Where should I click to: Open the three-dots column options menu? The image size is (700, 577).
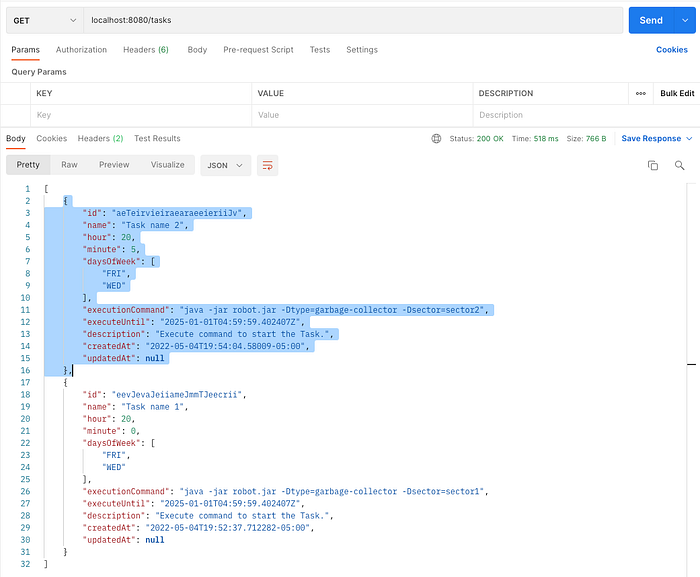[641, 93]
